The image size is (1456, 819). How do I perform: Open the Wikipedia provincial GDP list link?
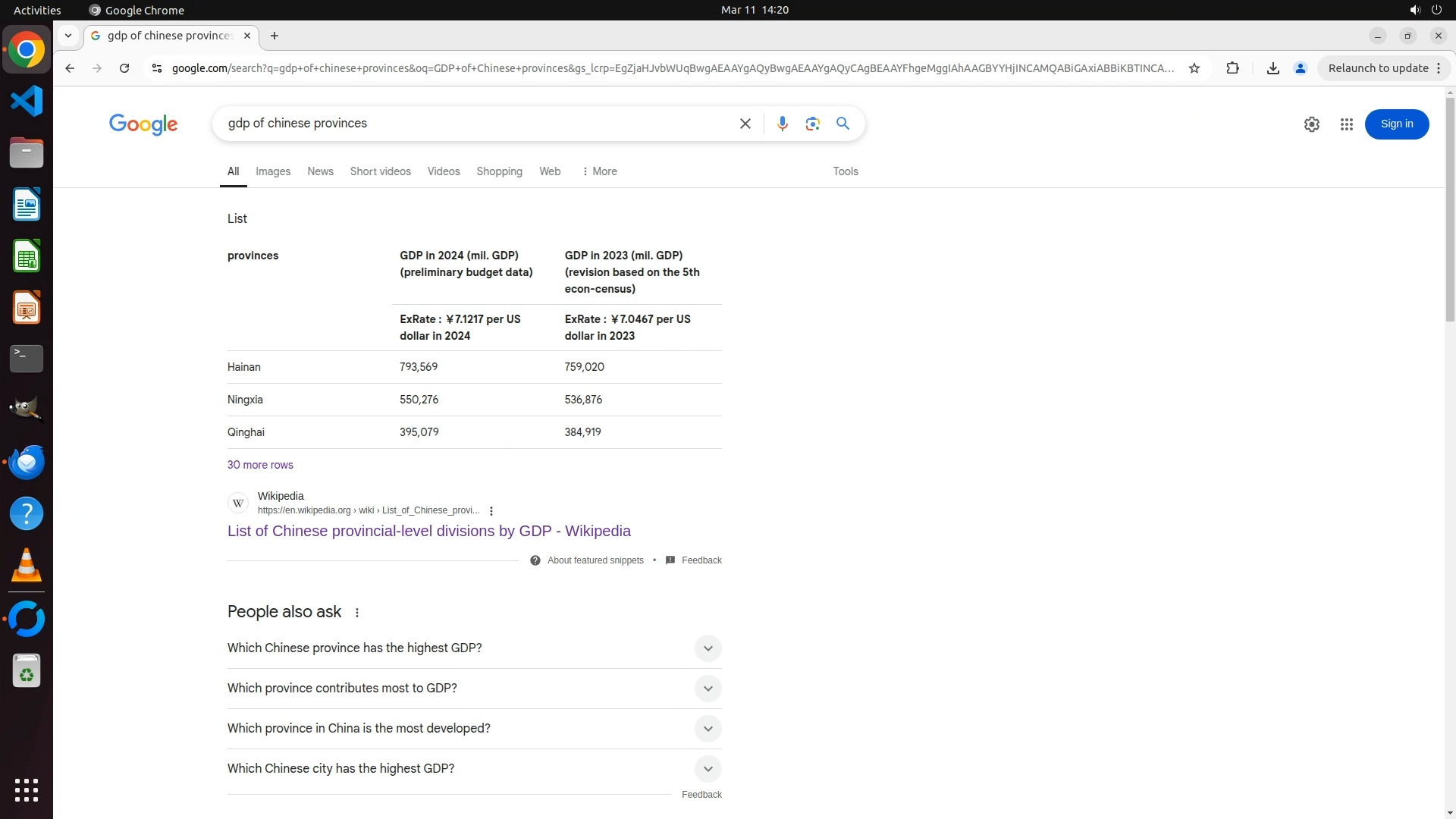(428, 531)
